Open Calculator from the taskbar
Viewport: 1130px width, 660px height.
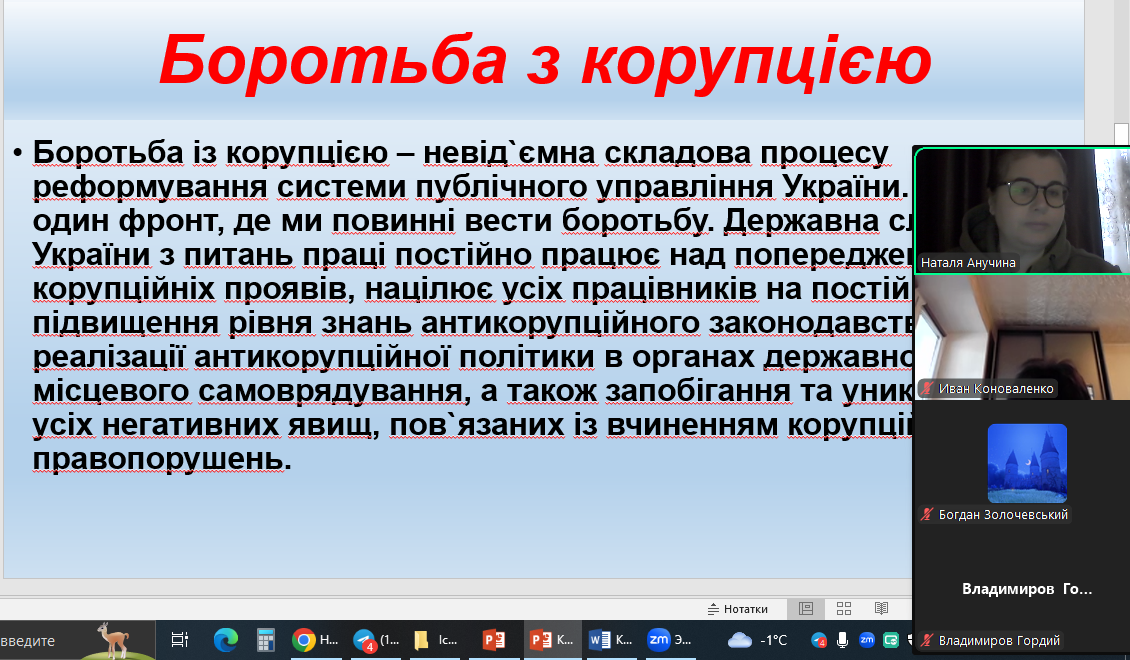click(265, 640)
